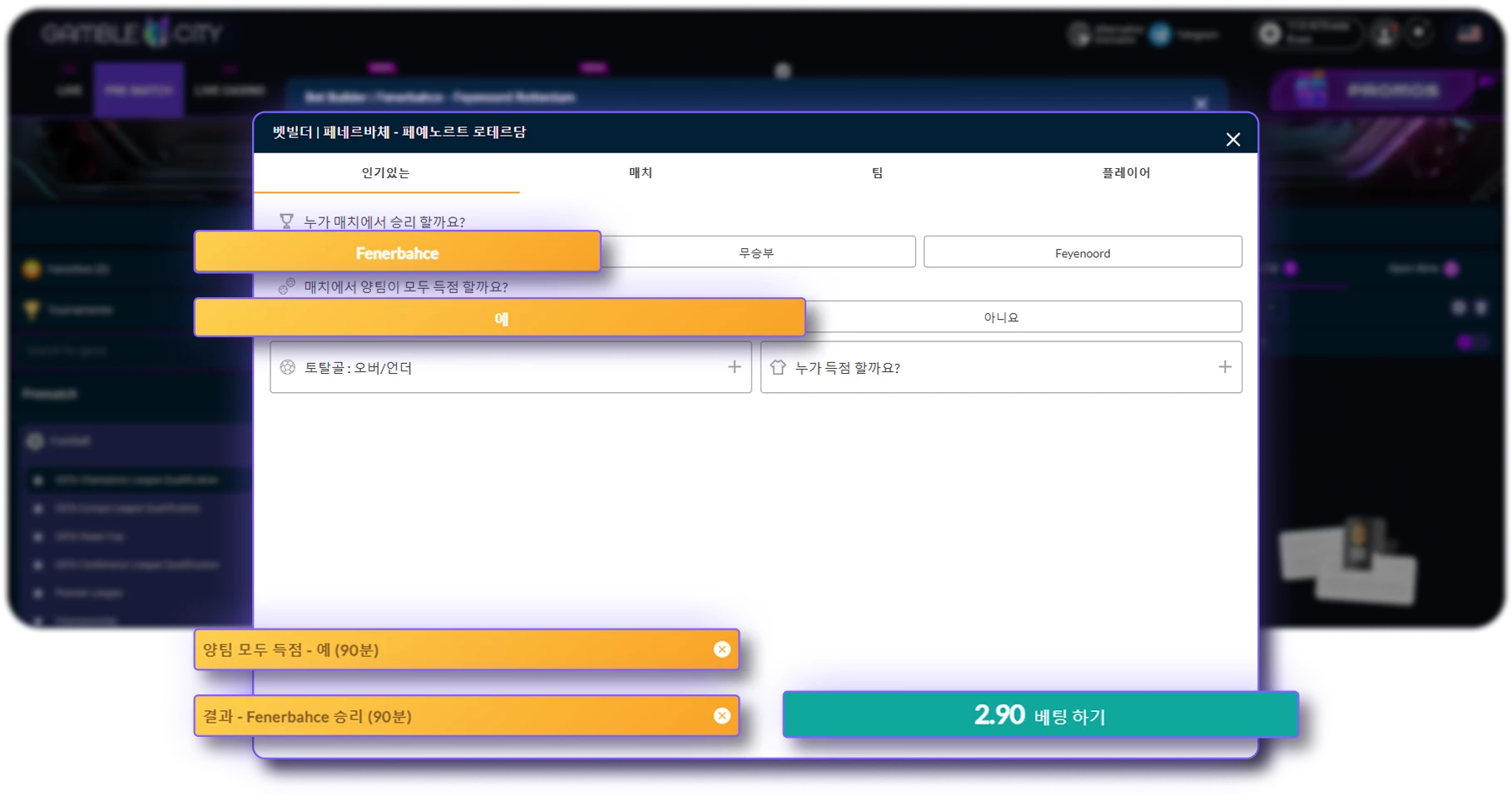Click 결과 - Fenerbahce 승리 (90분) text

[307, 716]
